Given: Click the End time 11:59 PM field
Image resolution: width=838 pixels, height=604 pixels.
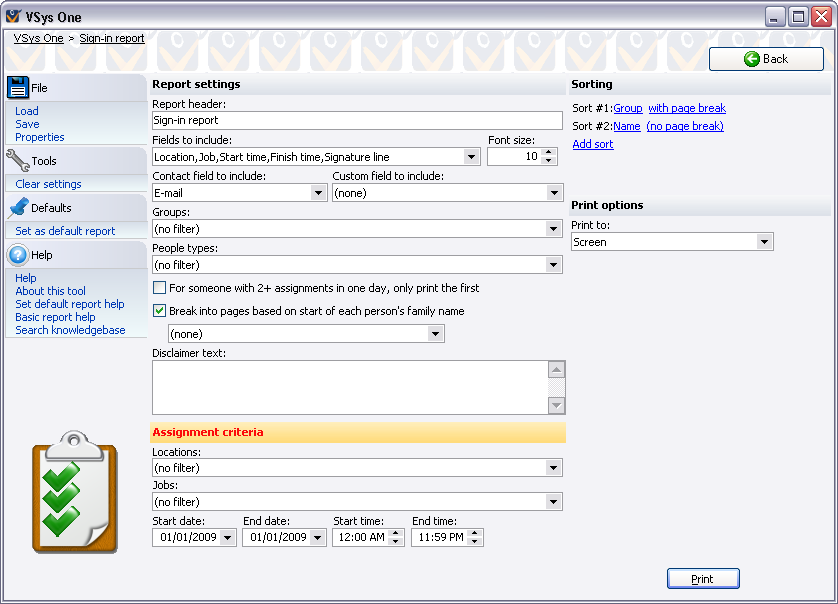Looking at the screenshot, I should point(440,538).
